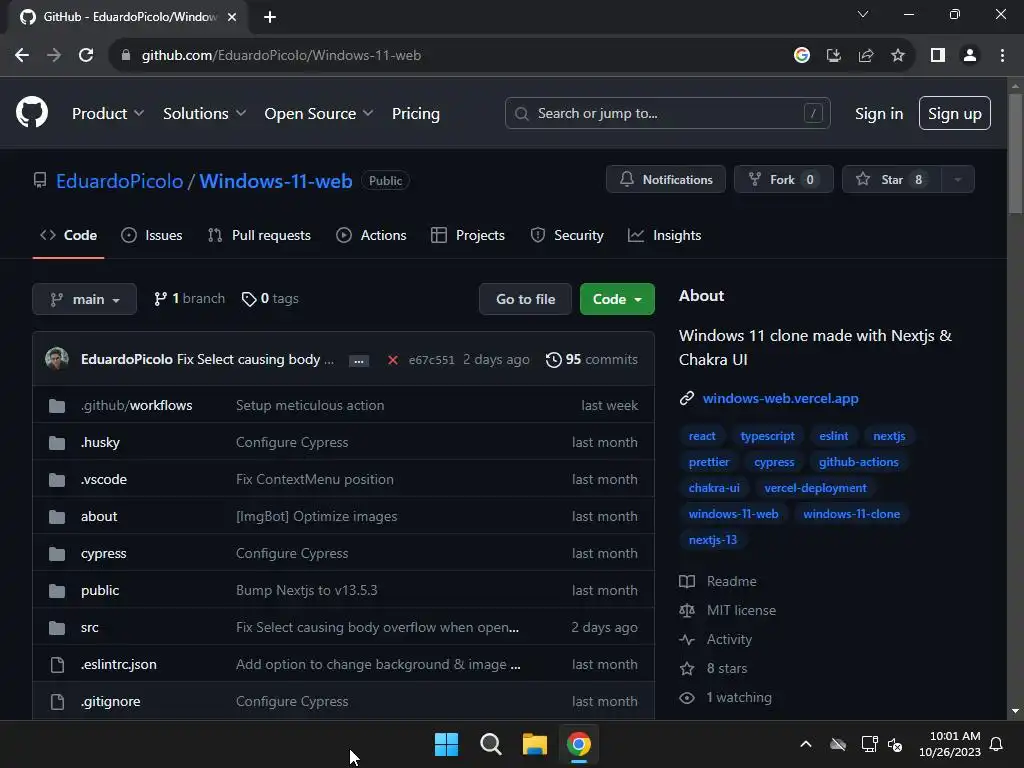Switch to the Issues tab
The image size is (1024, 768).
[152, 235]
